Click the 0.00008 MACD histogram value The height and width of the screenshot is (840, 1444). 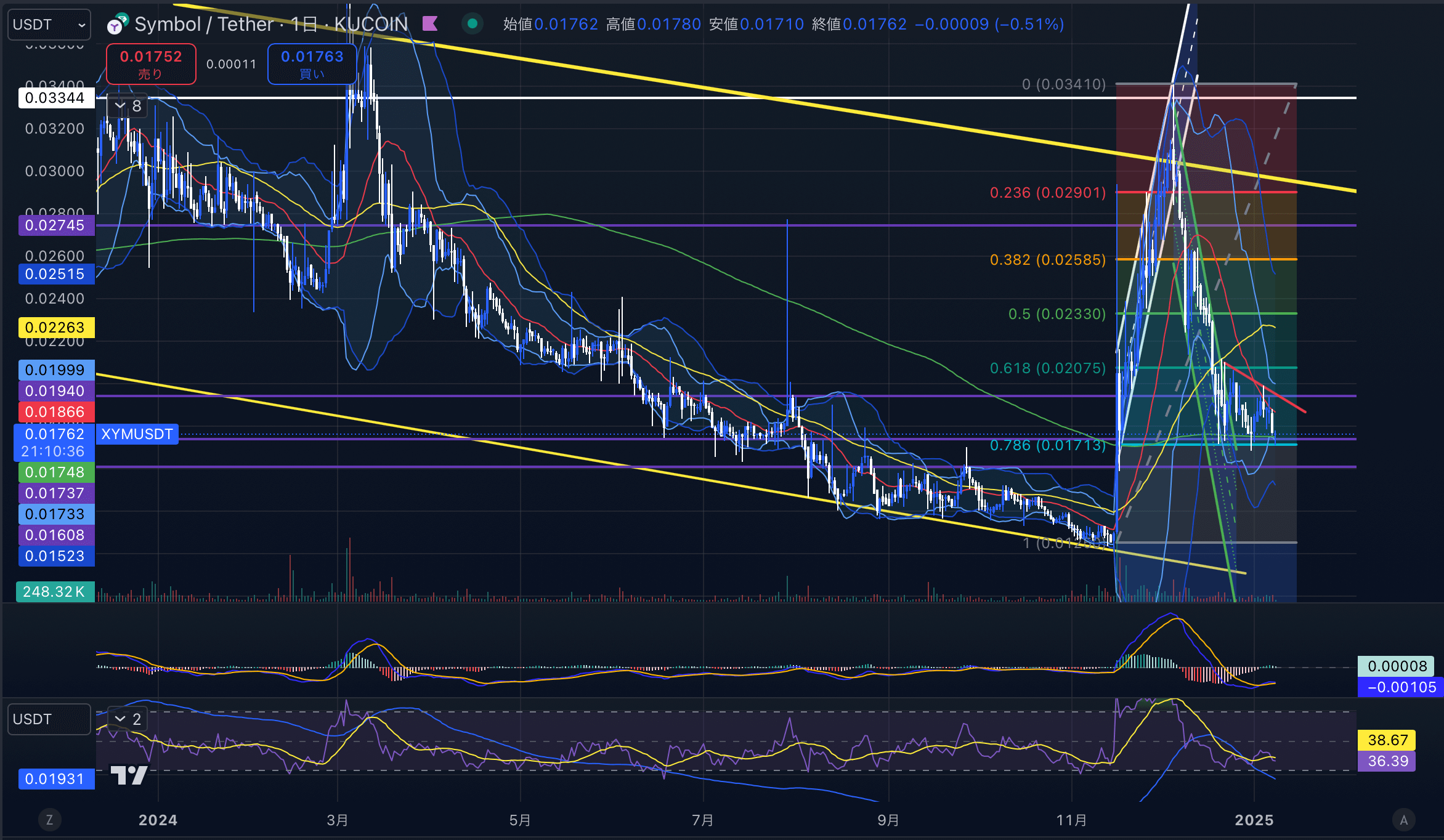coord(1397,666)
